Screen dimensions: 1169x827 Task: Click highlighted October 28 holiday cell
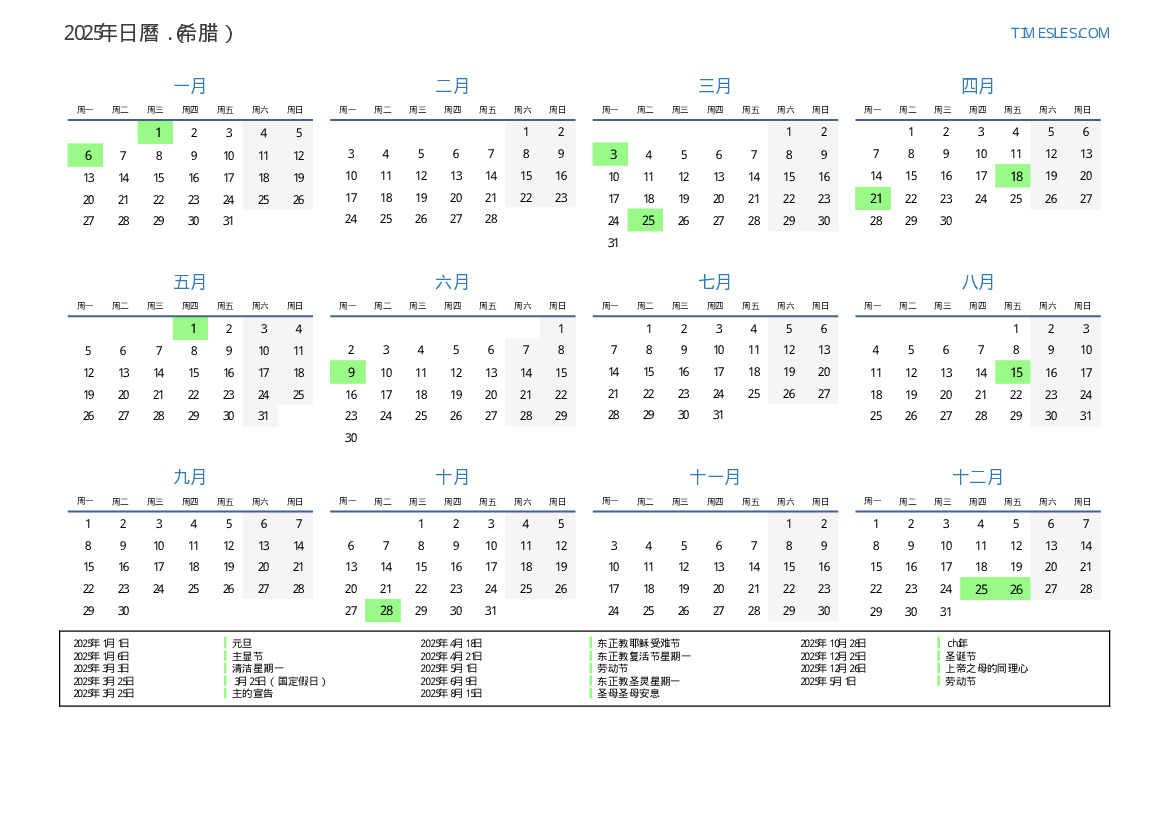point(383,611)
